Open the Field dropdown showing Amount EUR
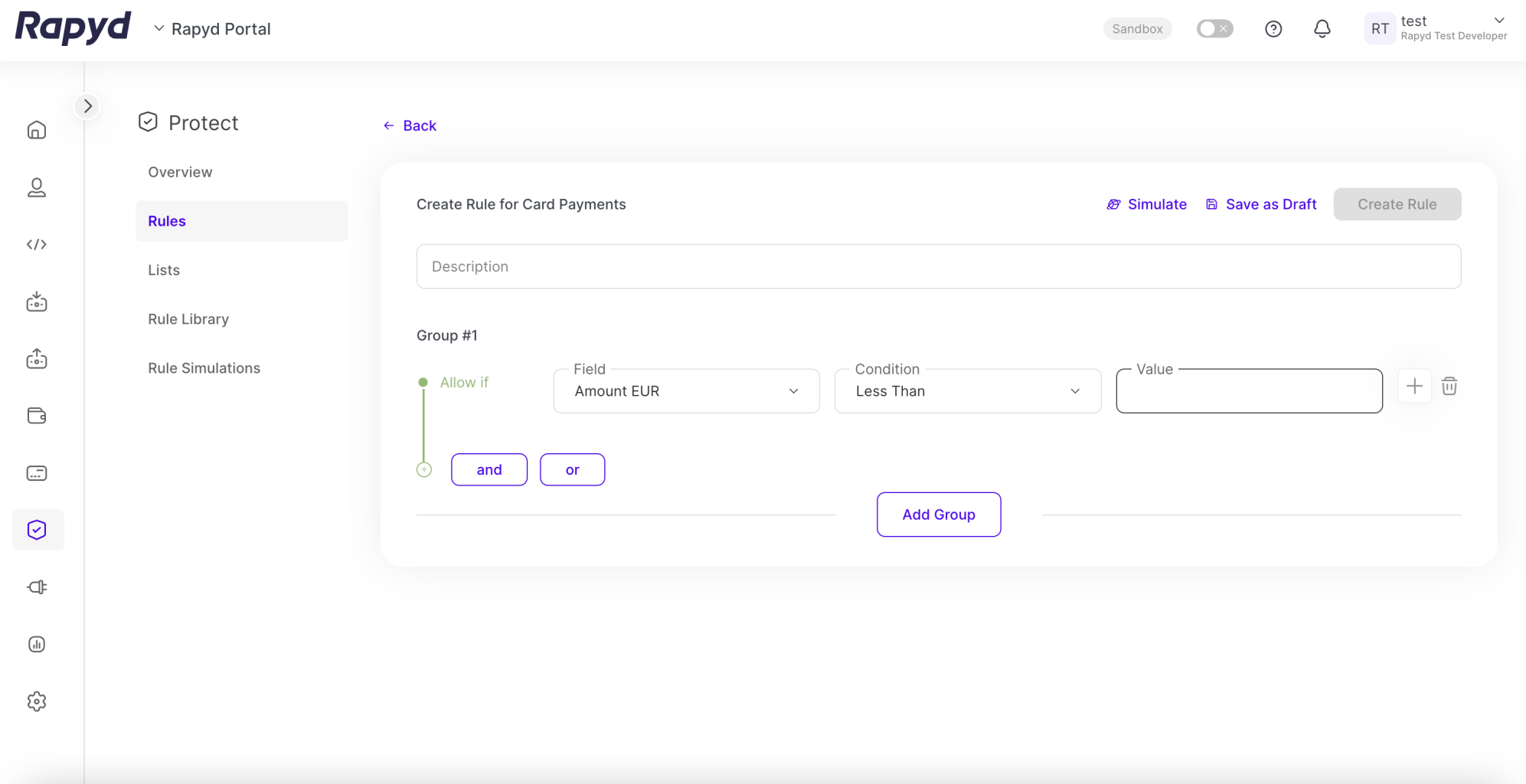Viewport: 1526px width, 784px height. pyautogui.click(x=686, y=391)
